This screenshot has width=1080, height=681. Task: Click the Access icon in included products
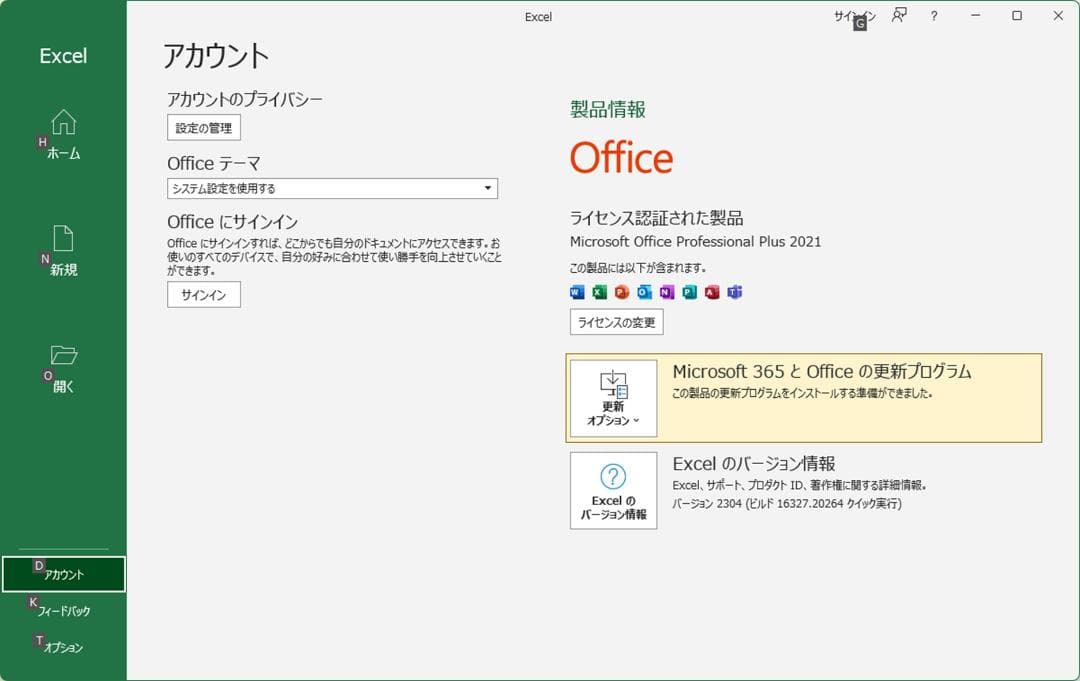(x=712, y=292)
